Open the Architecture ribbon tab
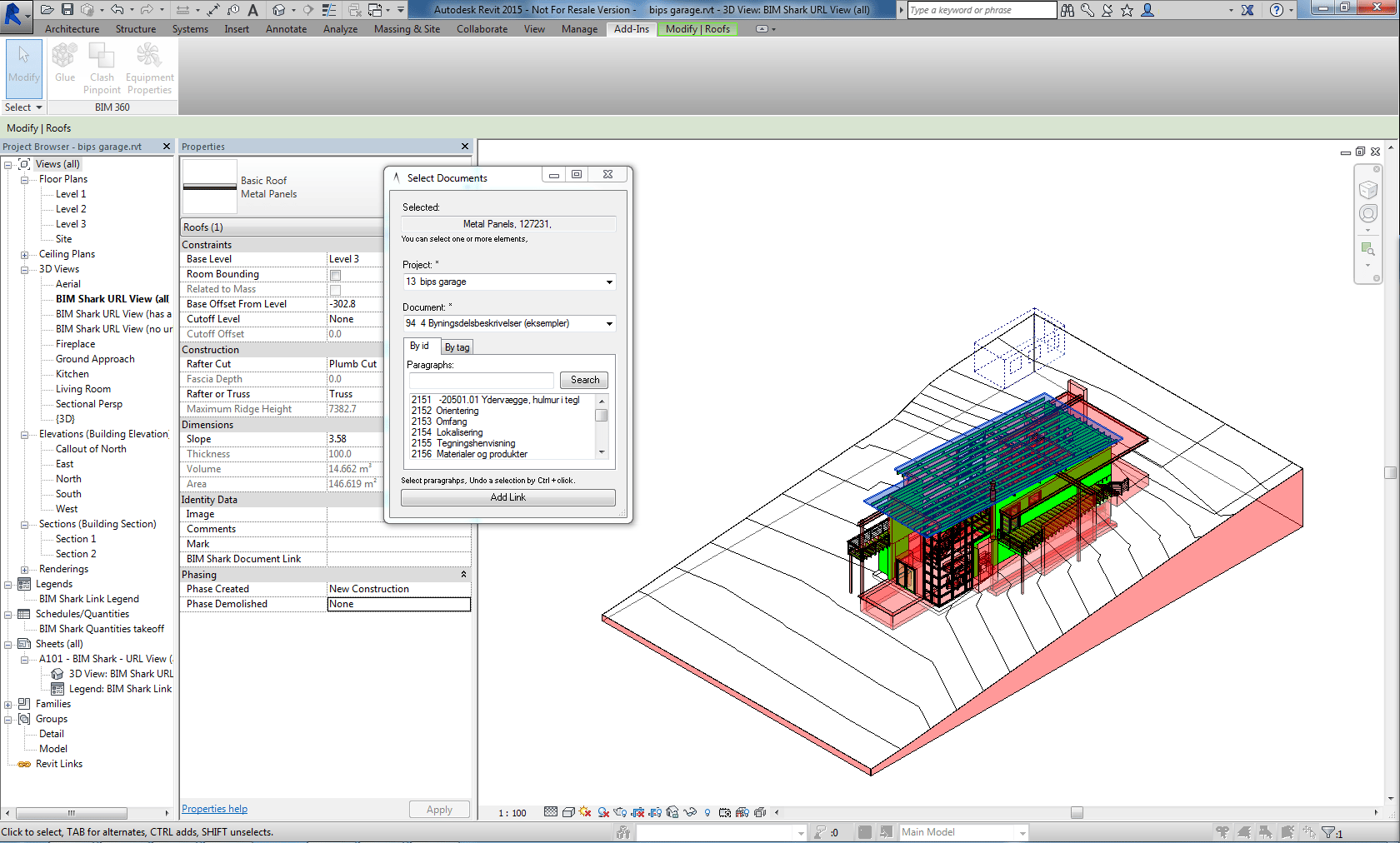Image resolution: width=1400 pixels, height=843 pixels. (72, 29)
